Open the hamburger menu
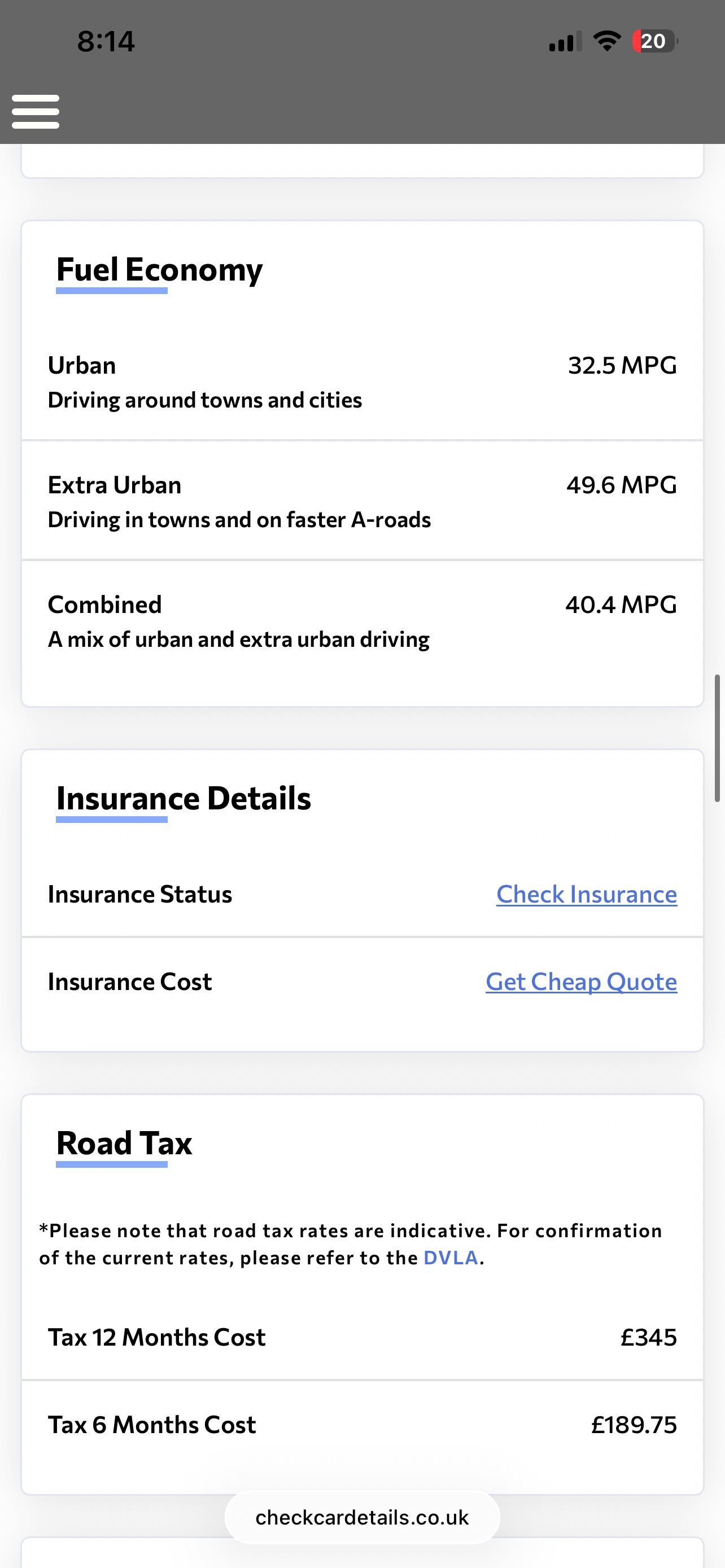Viewport: 725px width, 1568px height. (x=36, y=111)
